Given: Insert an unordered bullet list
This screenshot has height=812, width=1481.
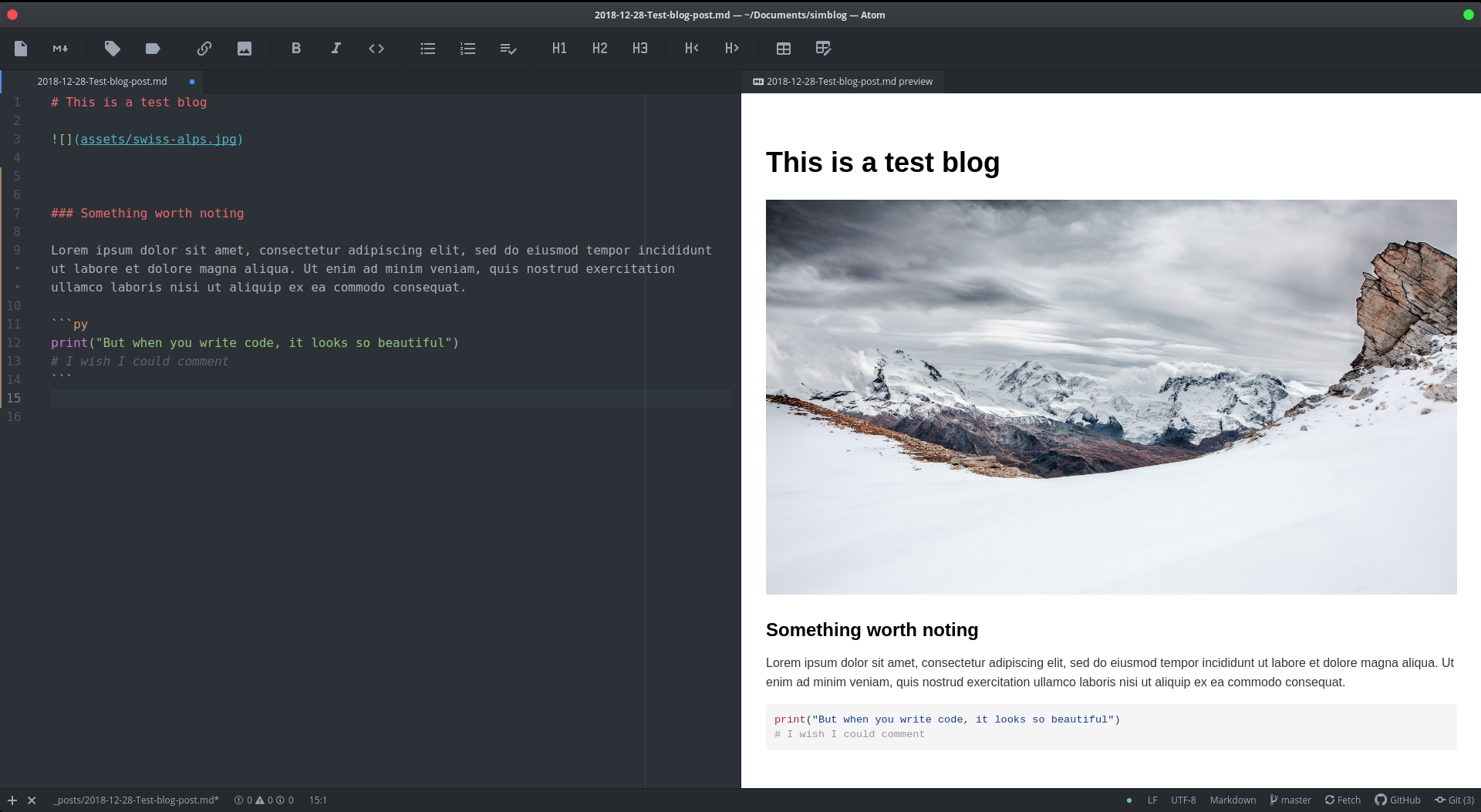Looking at the screenshot, I should click(x=428, y=49).
